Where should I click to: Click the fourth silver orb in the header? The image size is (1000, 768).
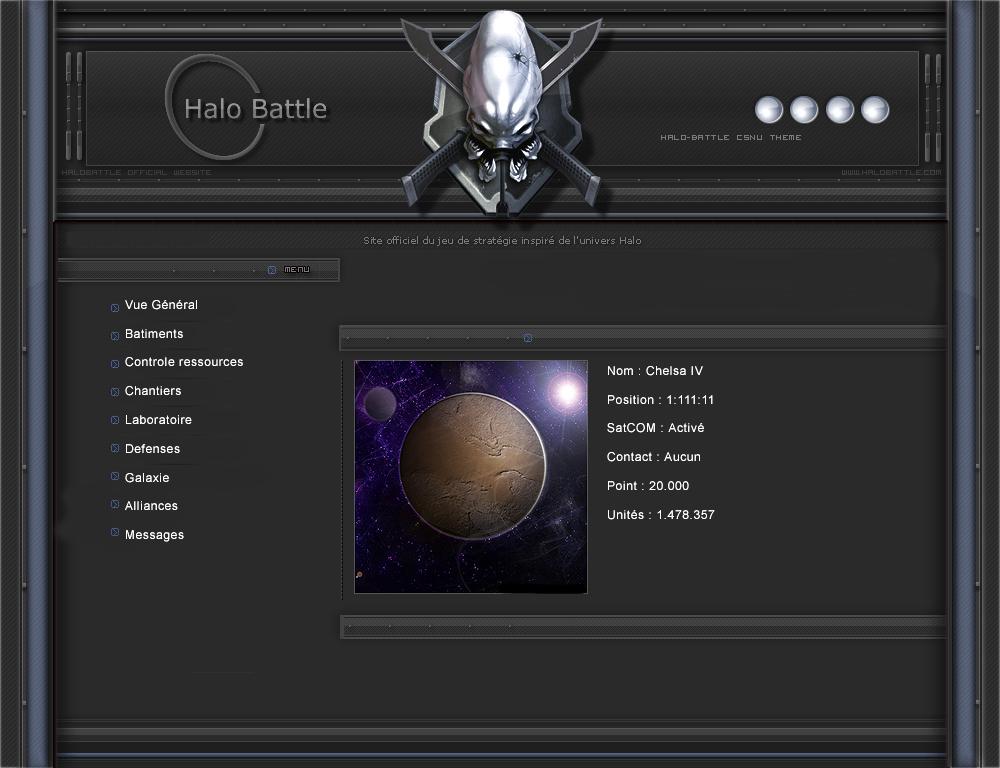pyautogui.click(x=875, y=110)
